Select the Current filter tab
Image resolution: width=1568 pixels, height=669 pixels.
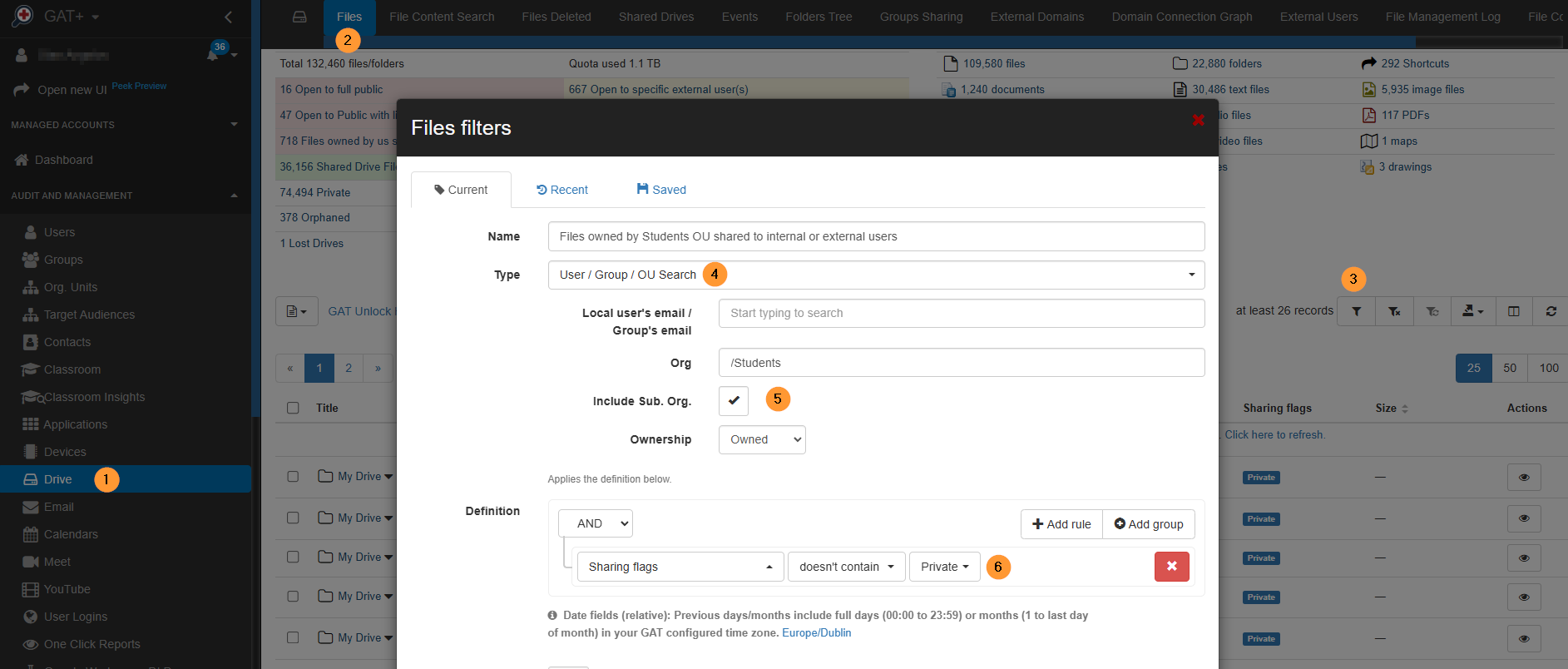[x=461, y=190]
